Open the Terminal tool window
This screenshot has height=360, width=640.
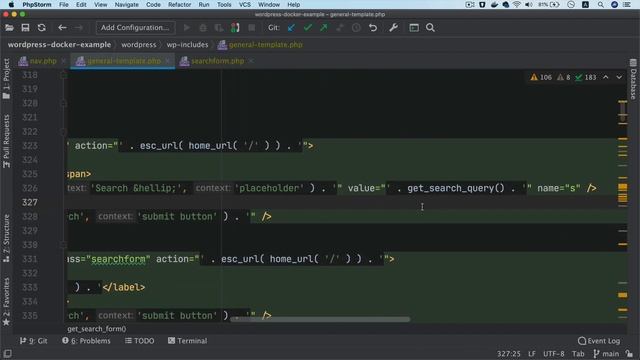pyautogui.click(x=187, y=341)
